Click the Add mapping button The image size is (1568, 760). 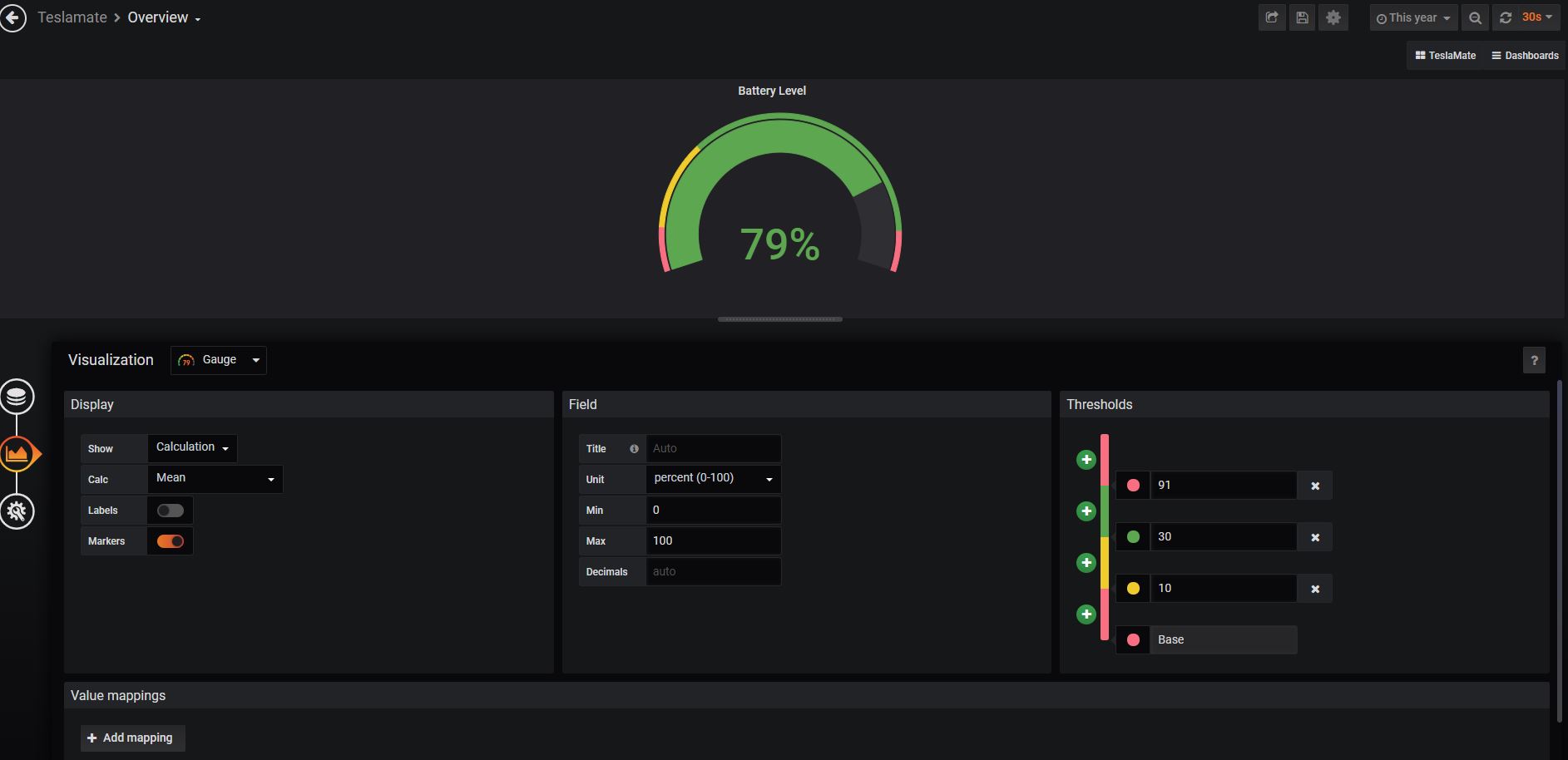click(x=133, y=738)
